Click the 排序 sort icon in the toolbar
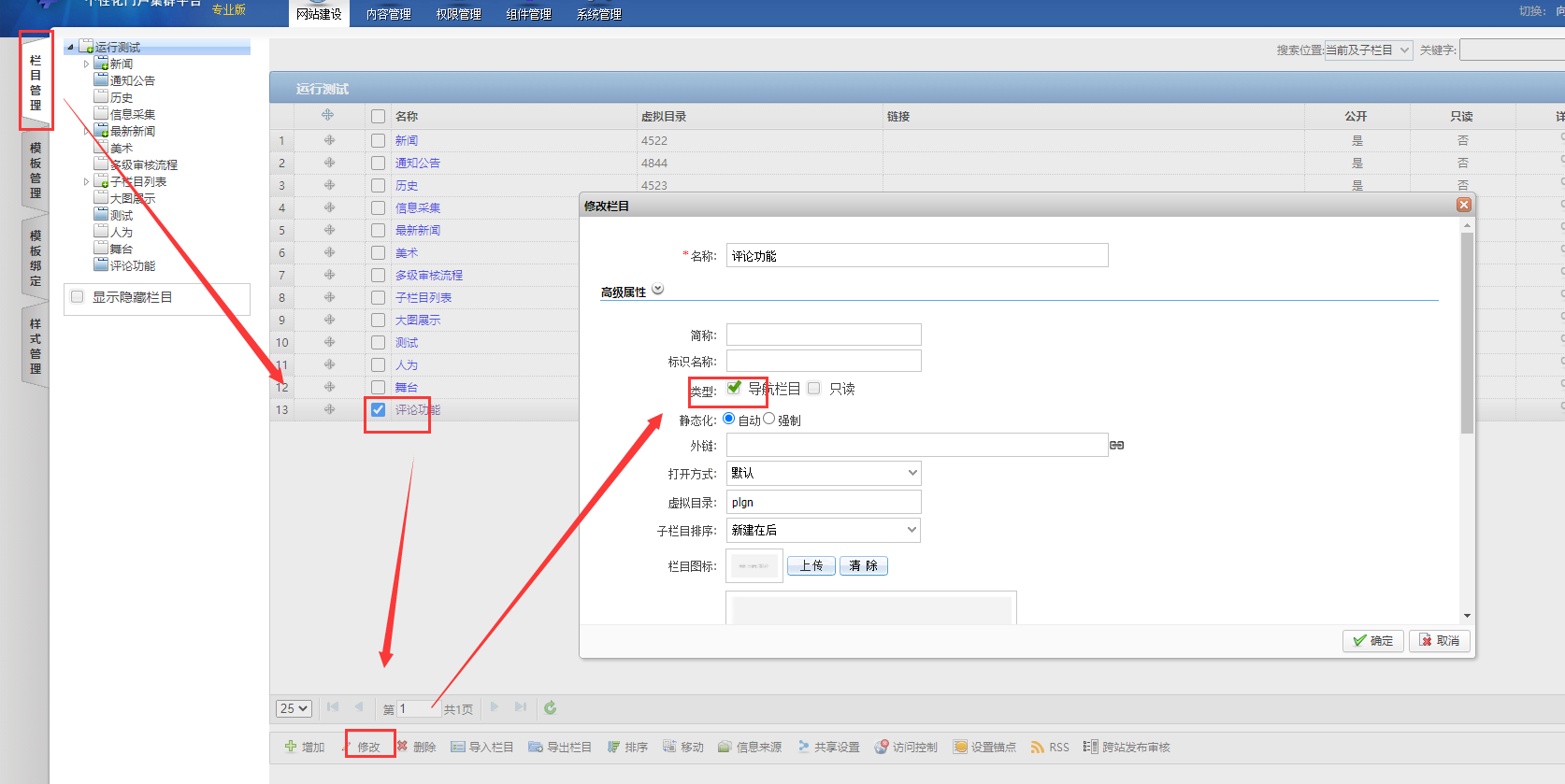The image size is (1565, 784). (614, 747)
